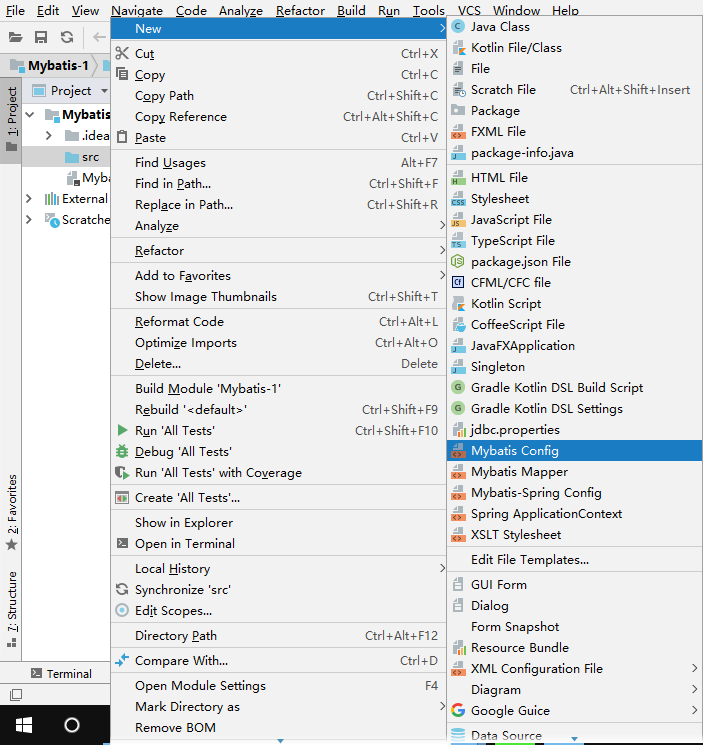Open the Build menu in menu bar
The height and width of the screenshot is (745, 703).
[351, 10]
